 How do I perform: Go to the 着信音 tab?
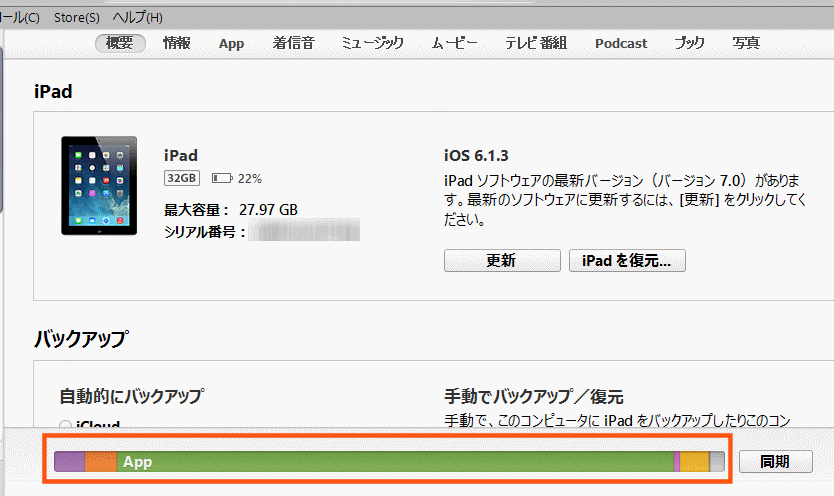(x=293, y=43)
